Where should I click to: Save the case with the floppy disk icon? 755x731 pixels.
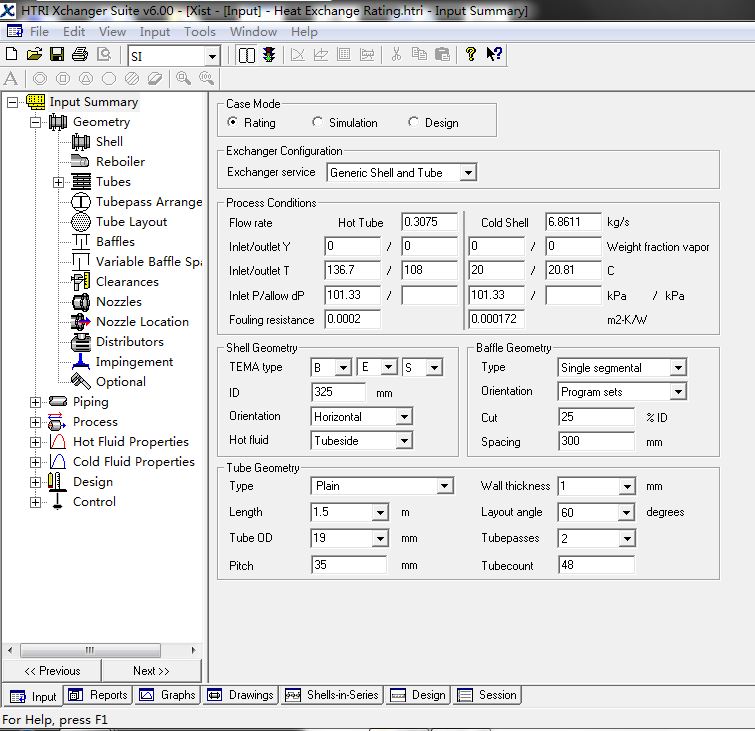(x=57, y=54)
